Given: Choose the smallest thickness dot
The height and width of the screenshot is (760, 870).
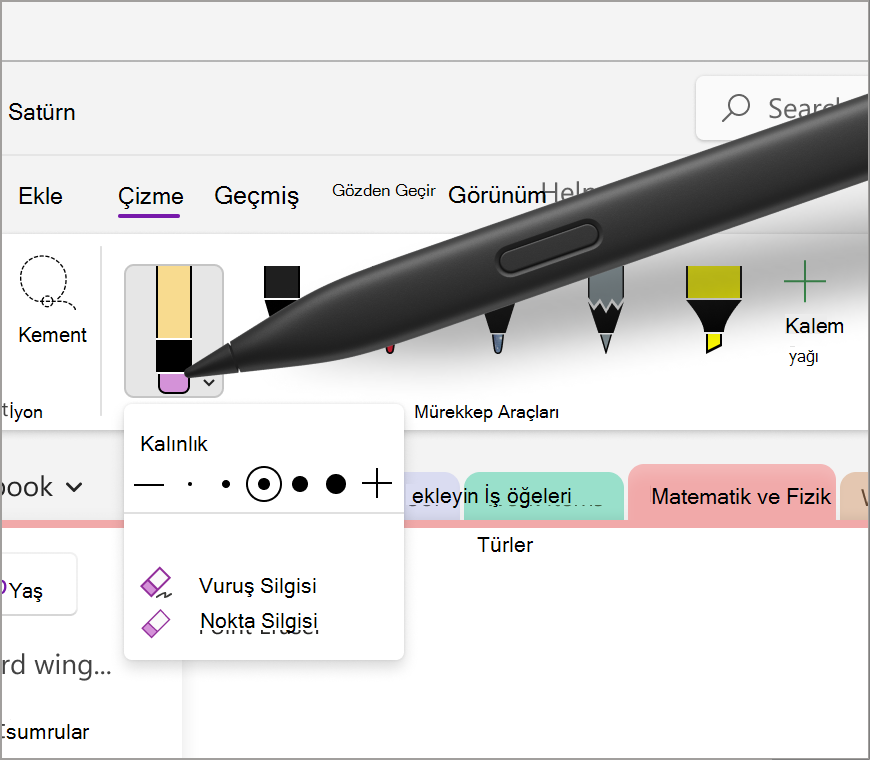Looking at the screenshot, I should [190, 484].
